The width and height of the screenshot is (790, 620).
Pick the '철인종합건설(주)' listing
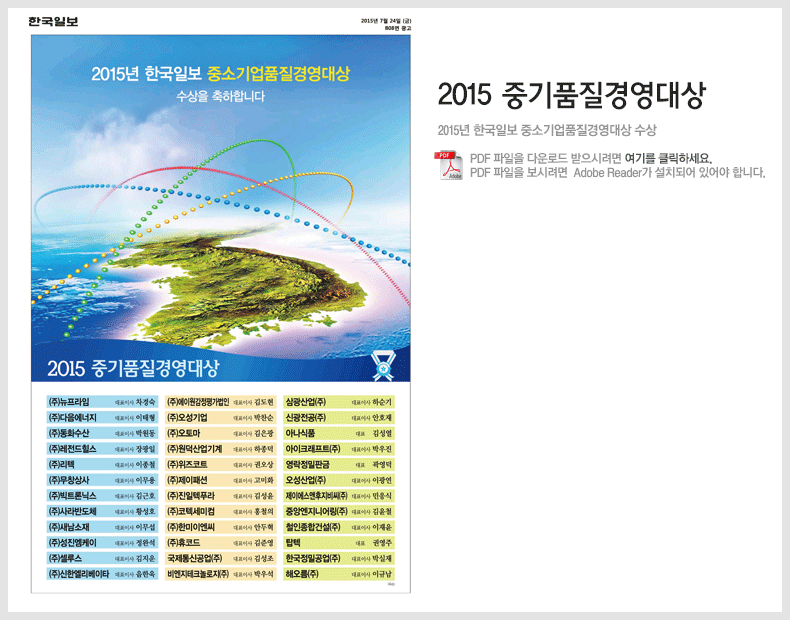(339, 527)
